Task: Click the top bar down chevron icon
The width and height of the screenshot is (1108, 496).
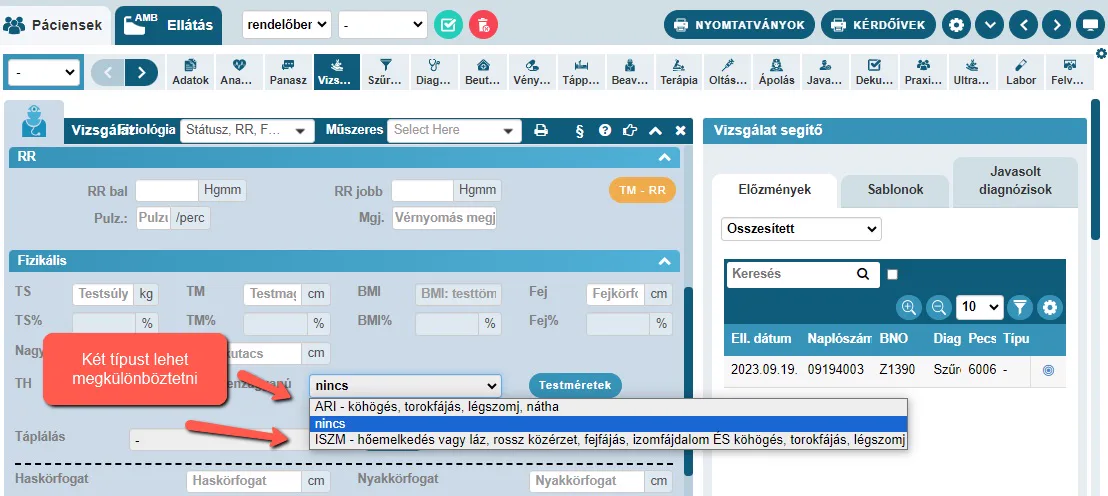Action: click(990, 25)
